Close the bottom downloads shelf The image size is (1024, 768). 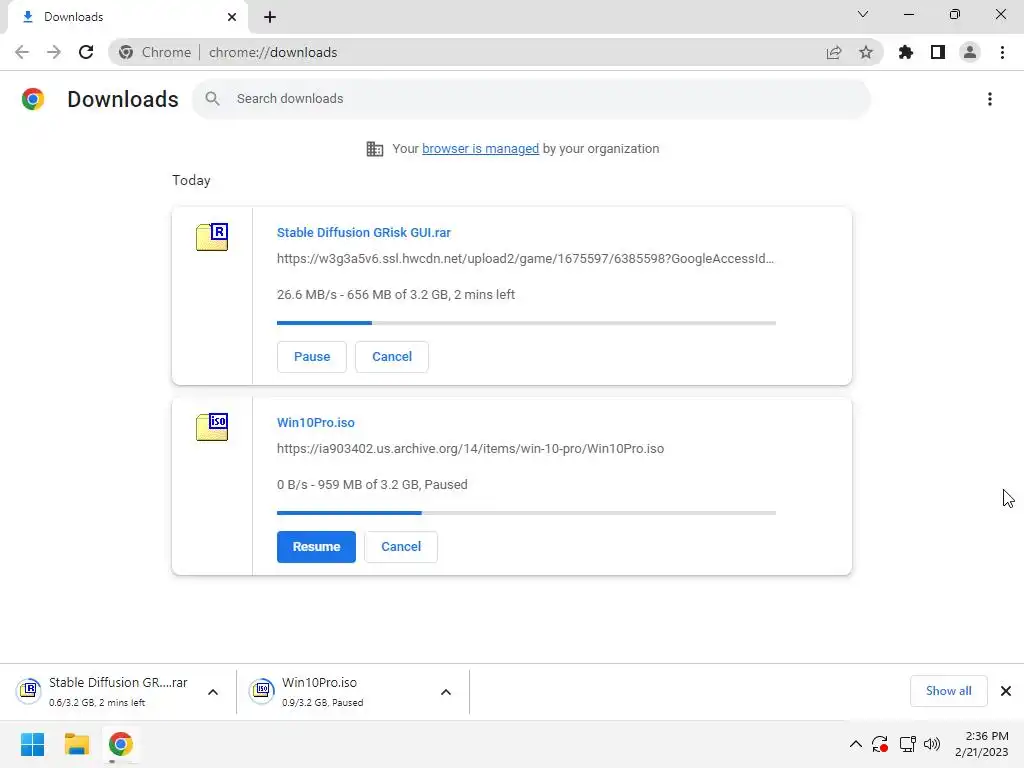point(1006,691)
